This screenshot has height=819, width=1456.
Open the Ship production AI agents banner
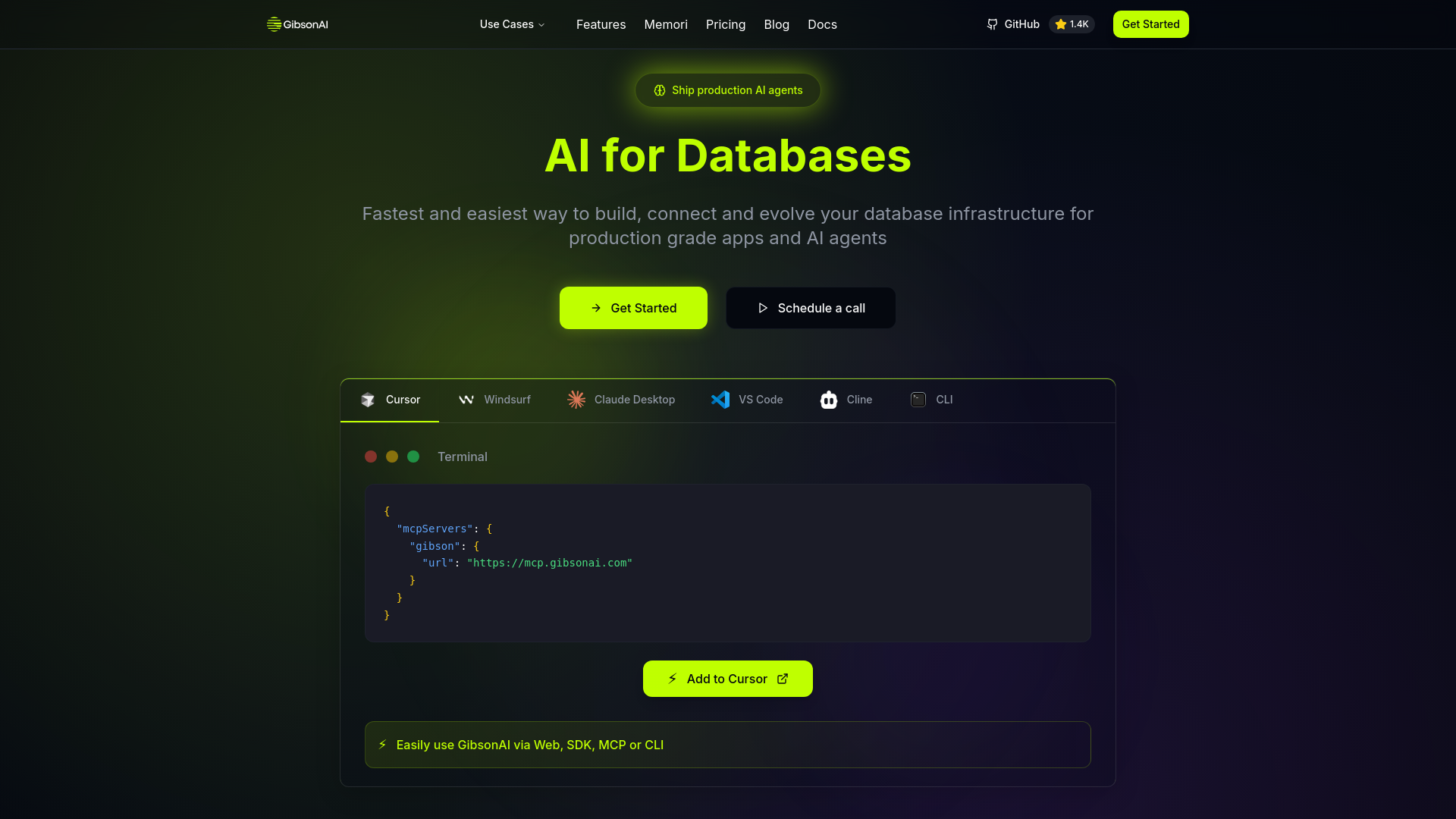tap(727, 89)
